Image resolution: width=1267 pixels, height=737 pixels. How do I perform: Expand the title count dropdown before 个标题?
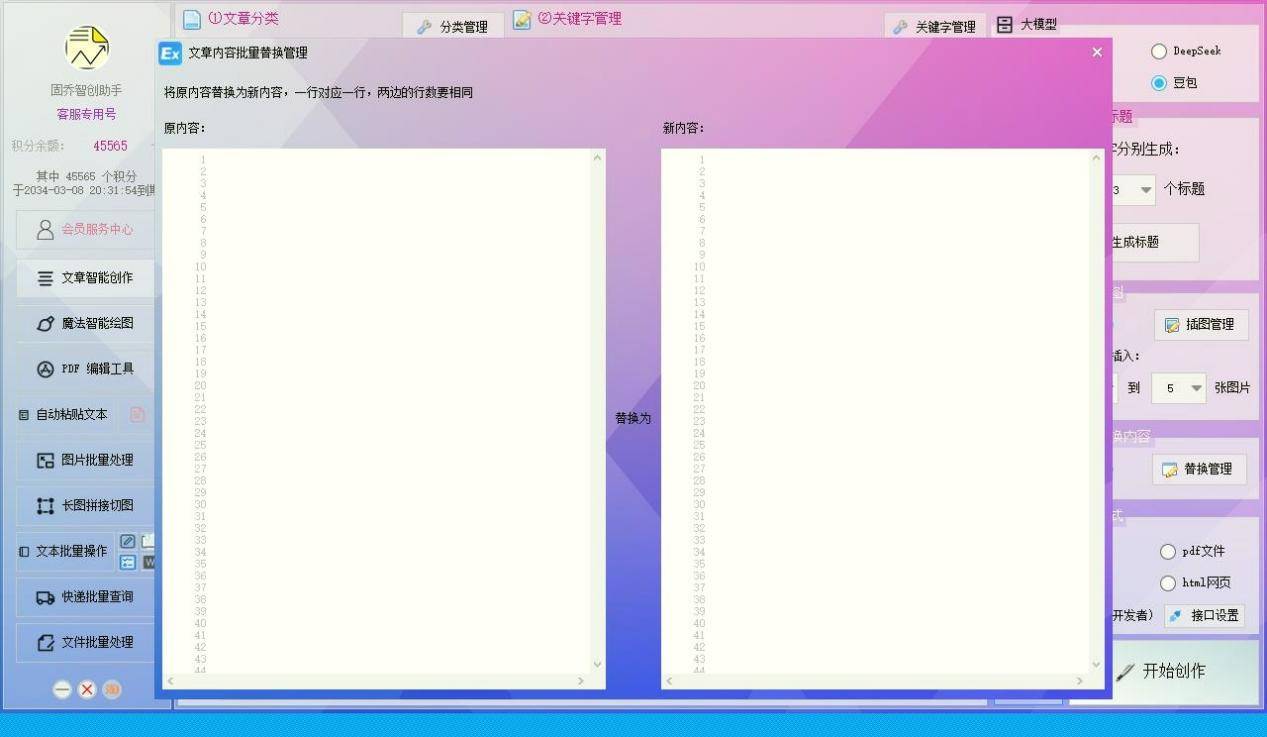(x=1145, y=189)
